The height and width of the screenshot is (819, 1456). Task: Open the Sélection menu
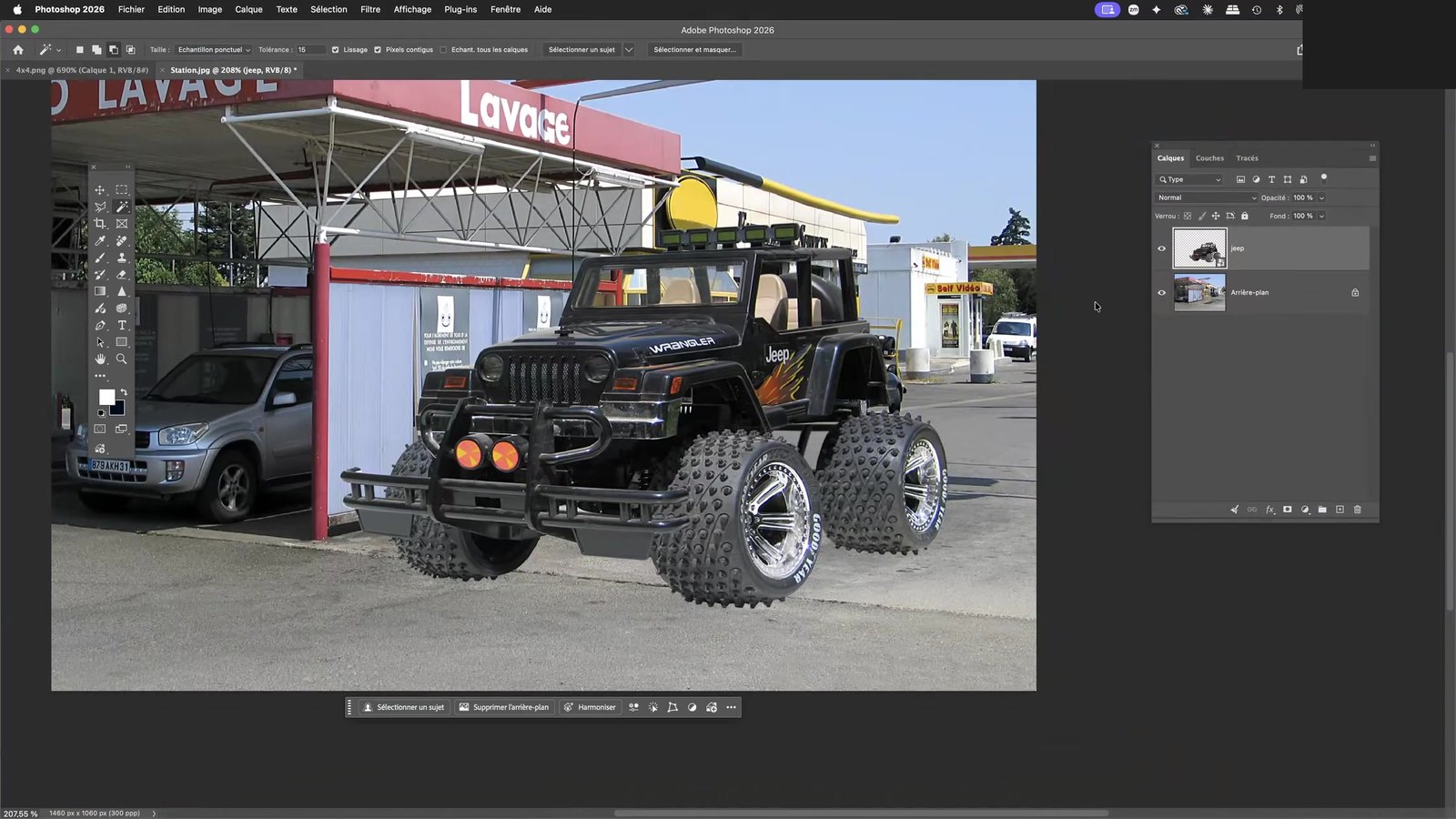[x=329, y=9]
